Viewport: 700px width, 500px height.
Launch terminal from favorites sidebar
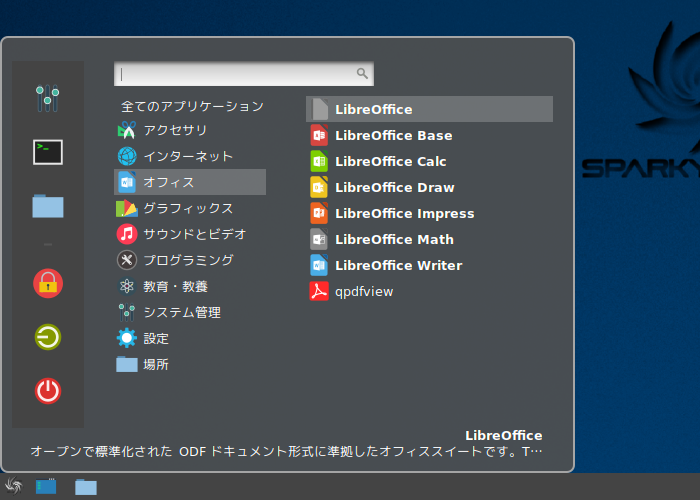[x=48, y=152]
